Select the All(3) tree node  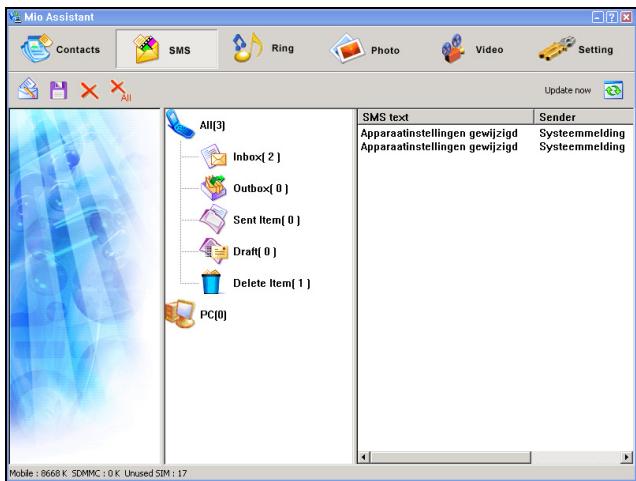click(x=212, y=125)
